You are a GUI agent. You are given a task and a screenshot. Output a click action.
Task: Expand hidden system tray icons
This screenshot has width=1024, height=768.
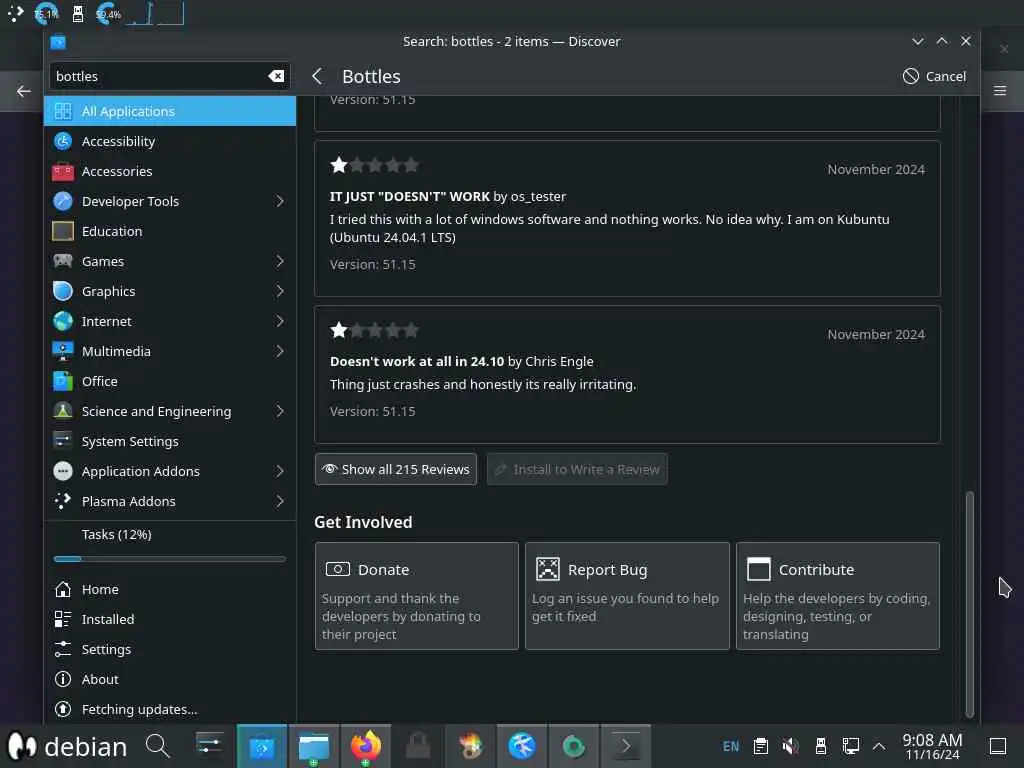coord(879,746)
